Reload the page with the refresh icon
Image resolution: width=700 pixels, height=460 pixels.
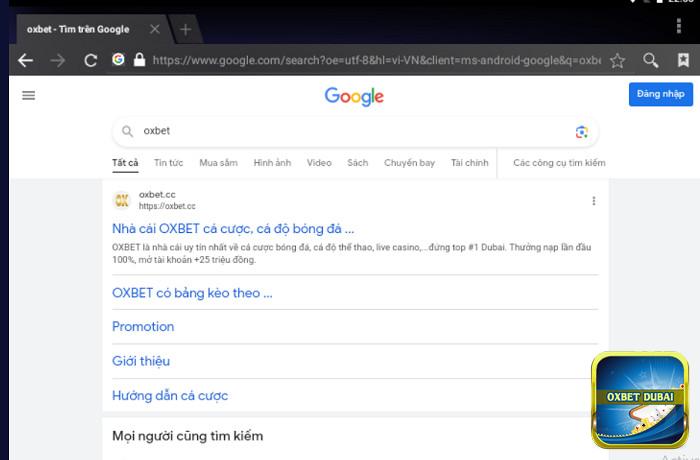91,60
